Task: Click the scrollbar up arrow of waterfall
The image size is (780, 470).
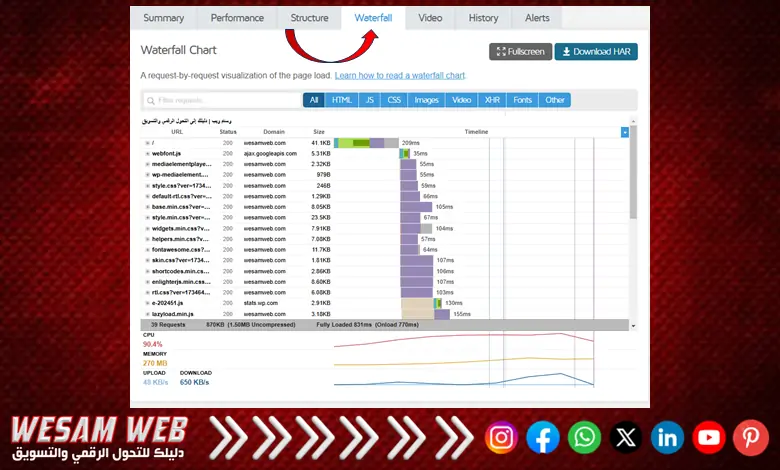Action: click(633, 121)
